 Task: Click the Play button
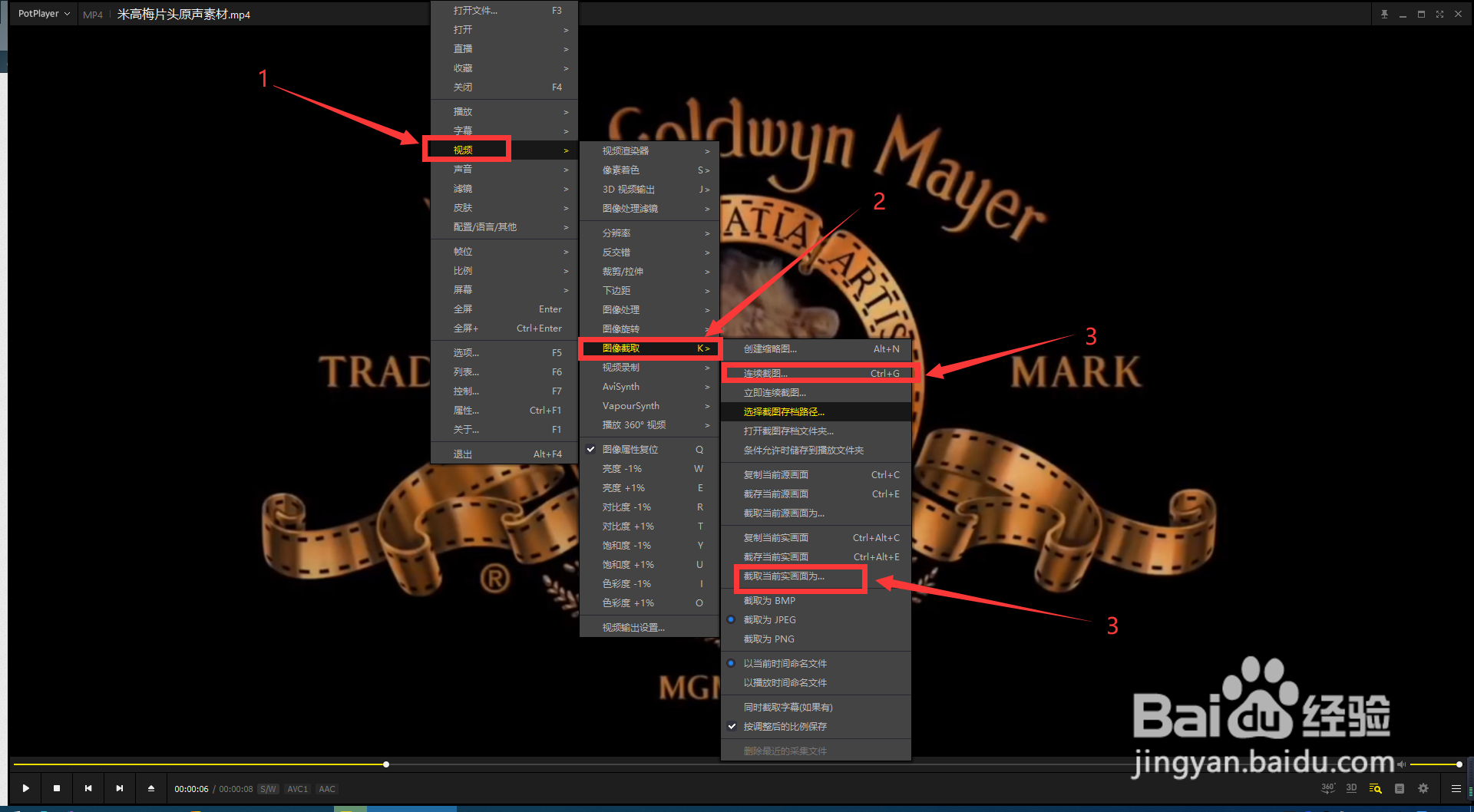pyautogui.click(x=26, y=788)
